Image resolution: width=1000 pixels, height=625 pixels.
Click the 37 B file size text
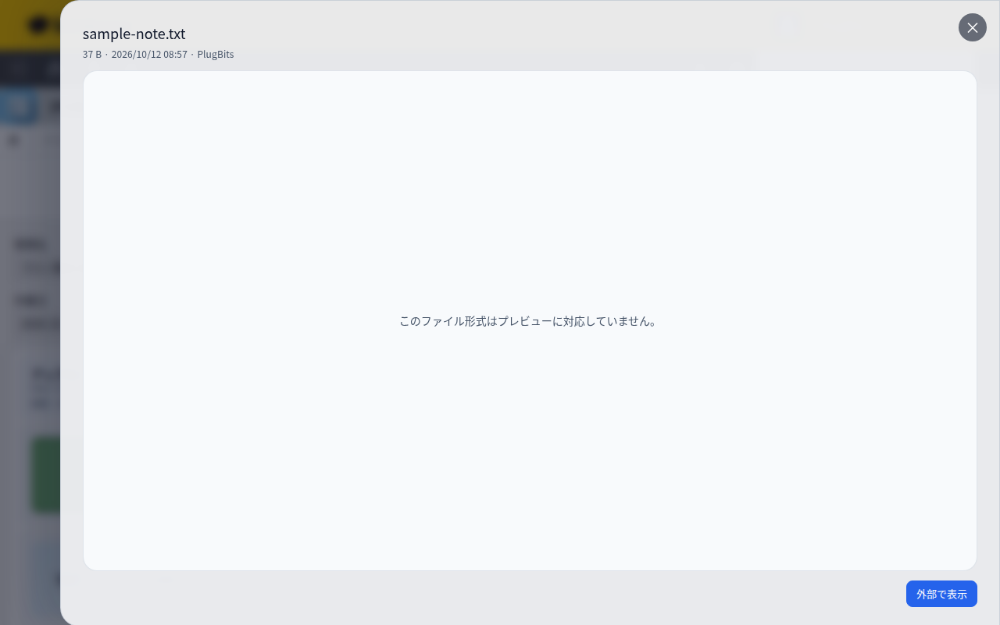(x=92, y=54)
